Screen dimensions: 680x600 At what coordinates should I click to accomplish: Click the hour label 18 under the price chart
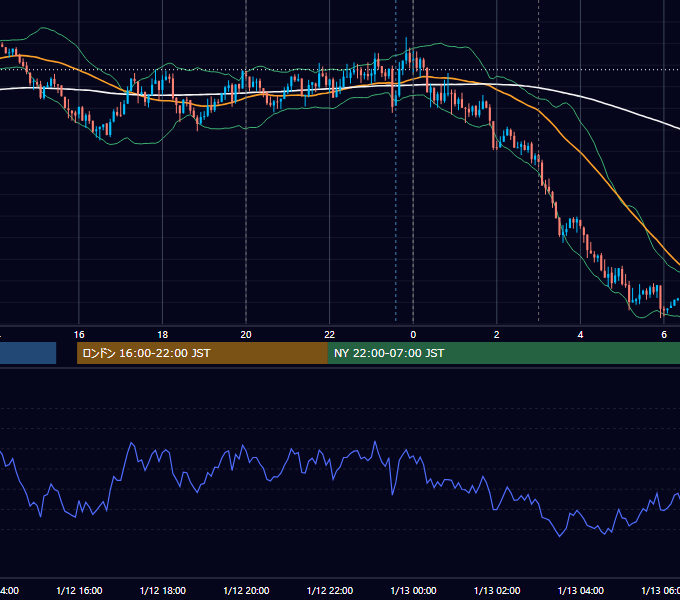pos(163,335)
